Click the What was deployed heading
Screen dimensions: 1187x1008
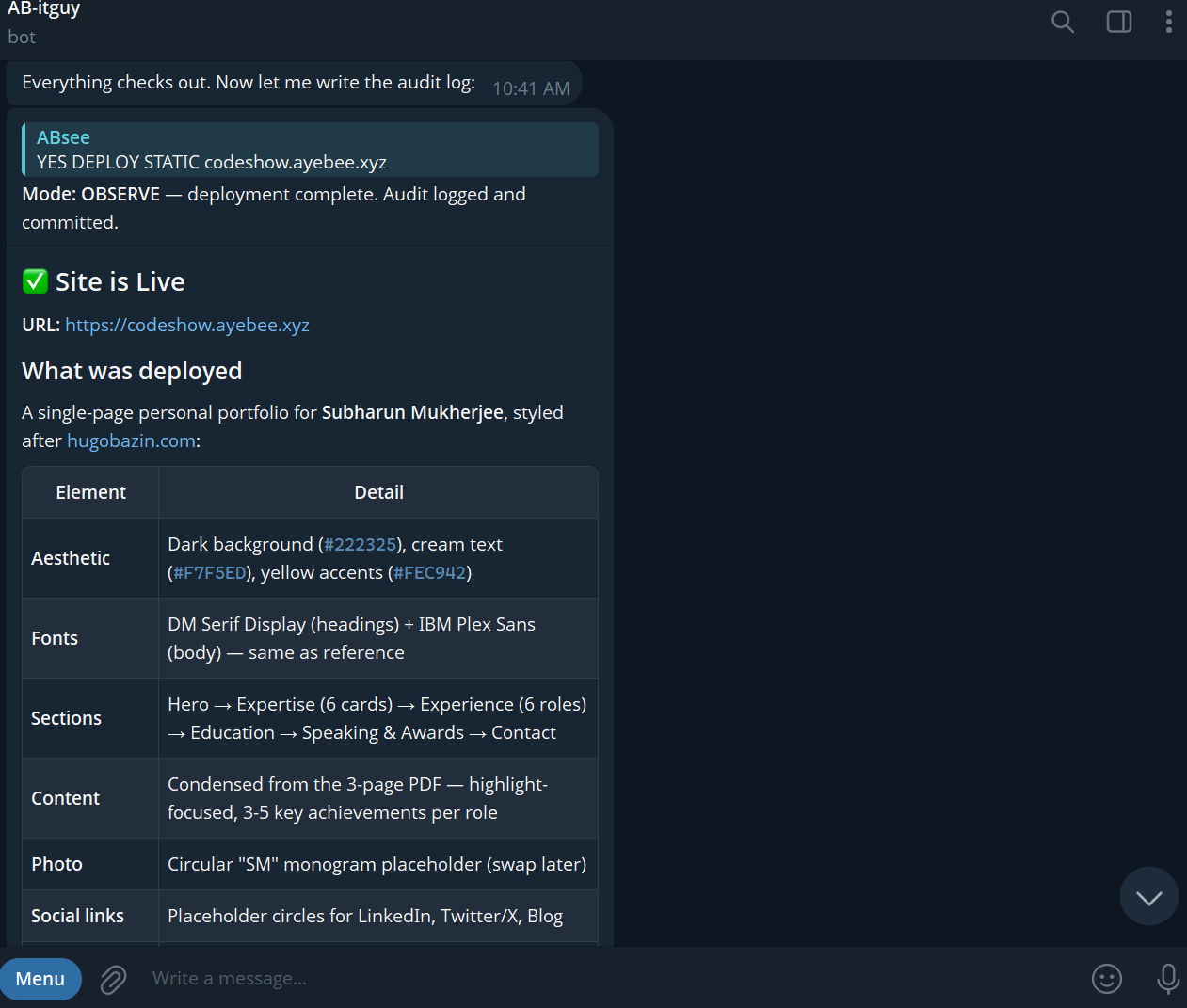132,371
